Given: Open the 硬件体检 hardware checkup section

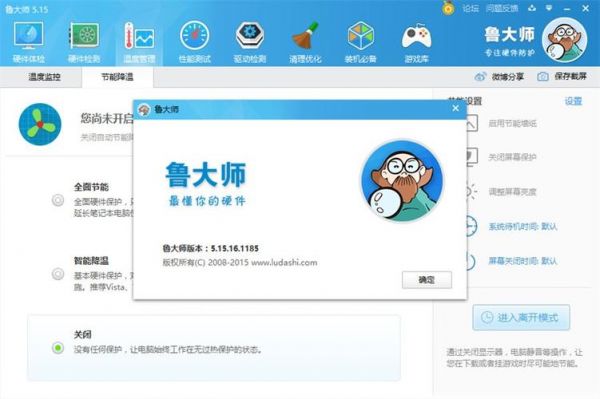Looking at the screenshot, I should (x=29, y=42).
